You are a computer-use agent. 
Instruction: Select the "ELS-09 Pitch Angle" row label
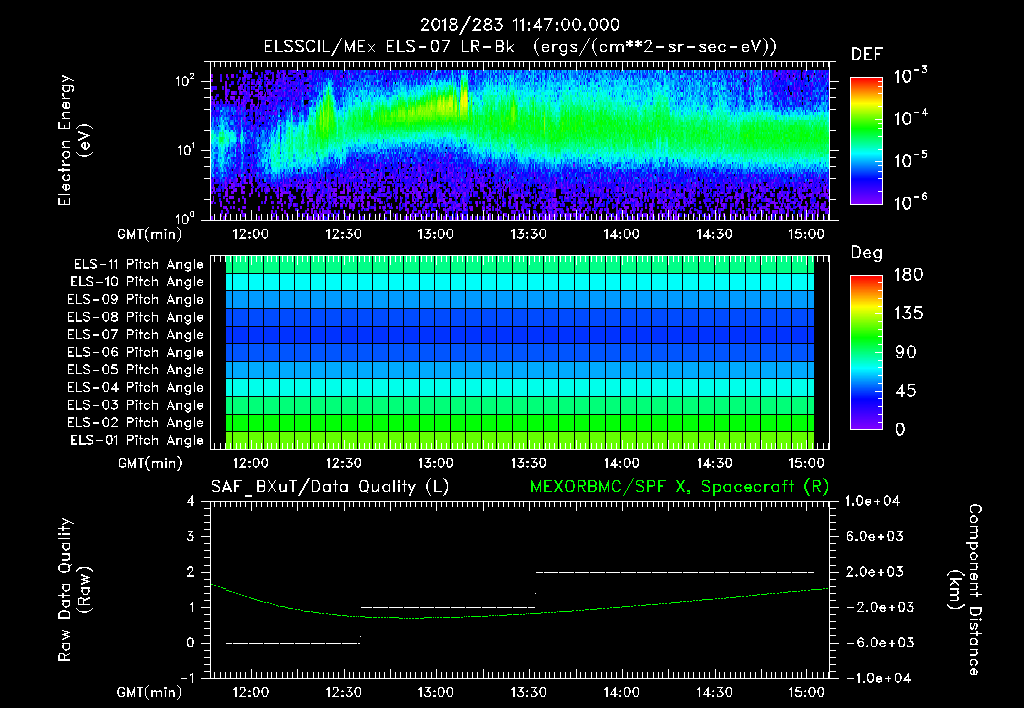[x=136, y=300]
